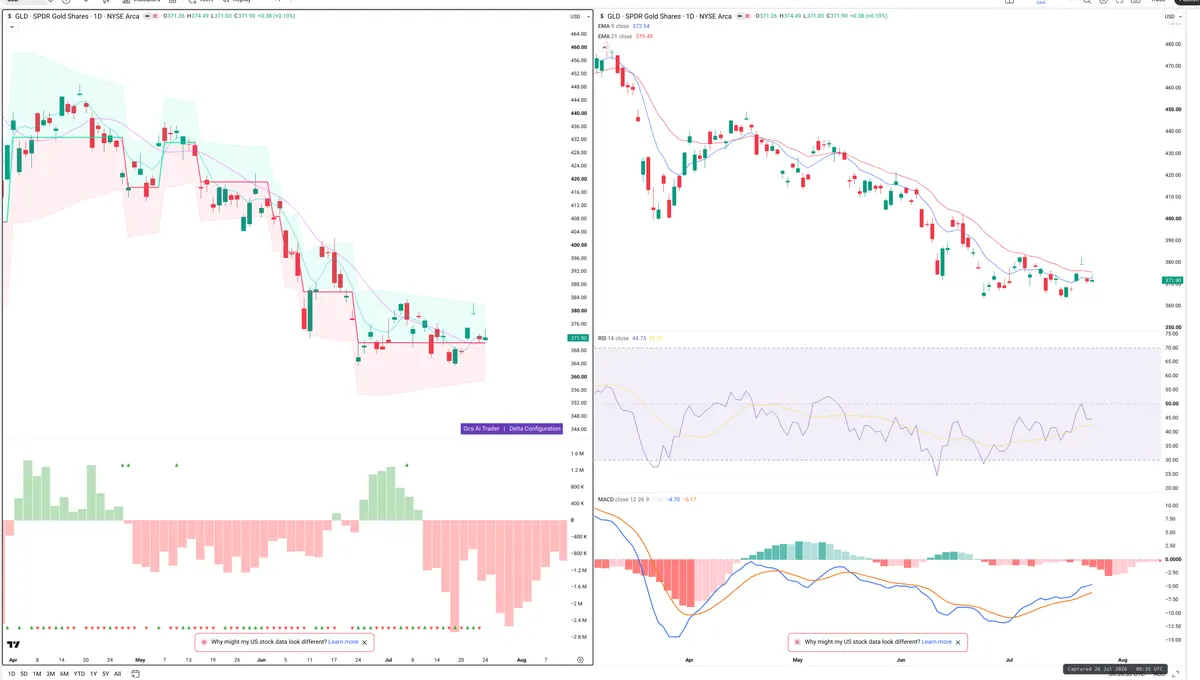Select the YTD time range
1200x680 pixels.
[79, 674]
